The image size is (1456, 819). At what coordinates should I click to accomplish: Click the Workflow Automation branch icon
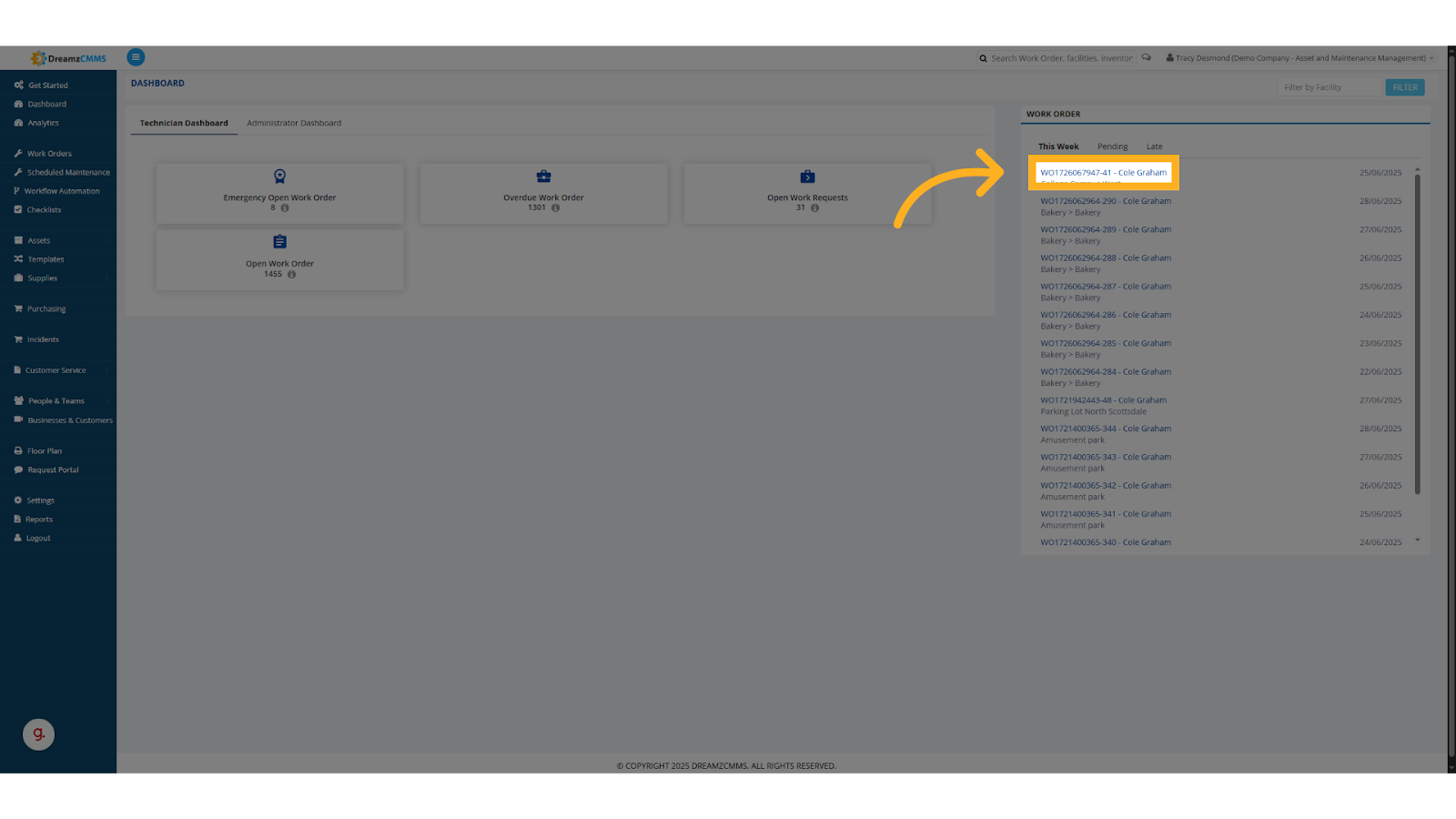pos(17,191)
